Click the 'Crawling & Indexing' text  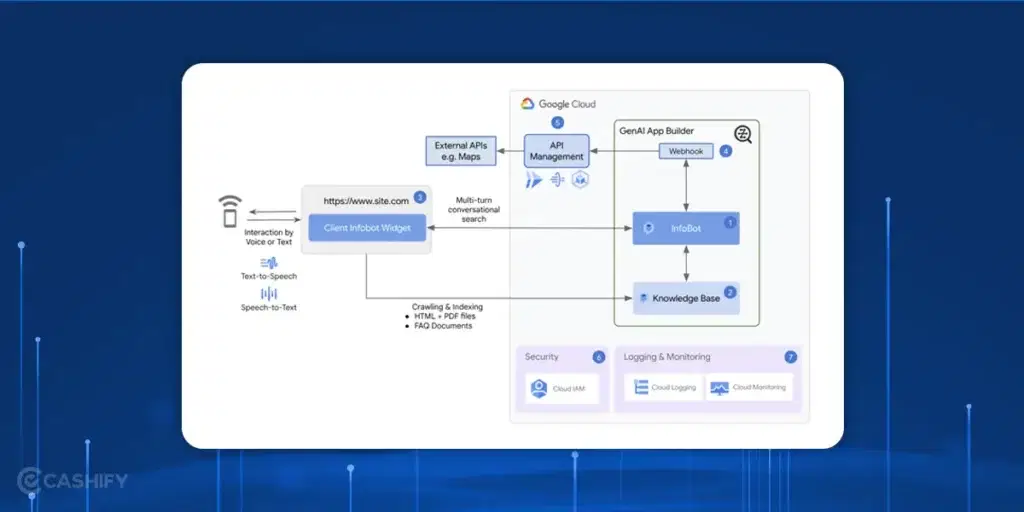tap(447, 307)
